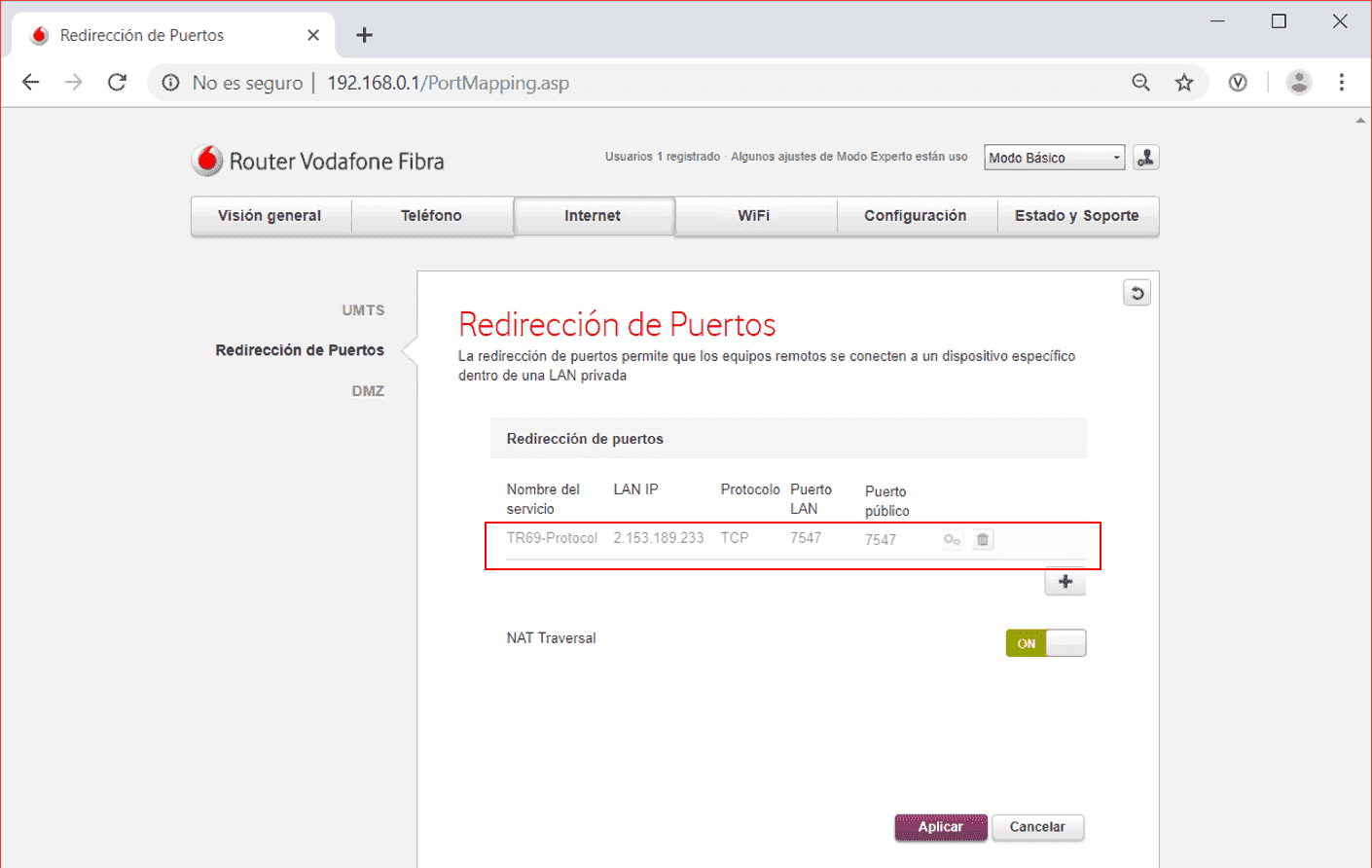Click the Vodafone logo in the header

point(206,161)
